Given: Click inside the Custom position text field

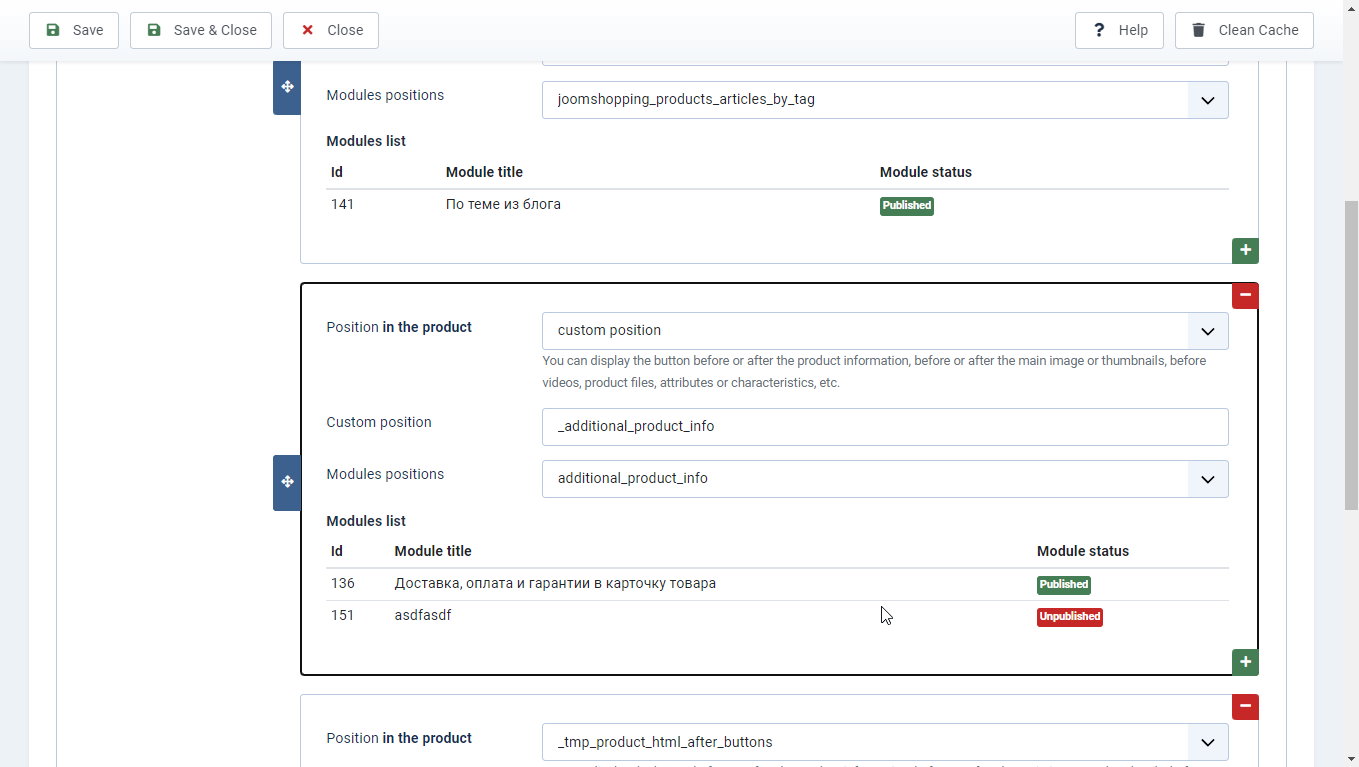Looking at the screenshot, I should pos(884,426).
